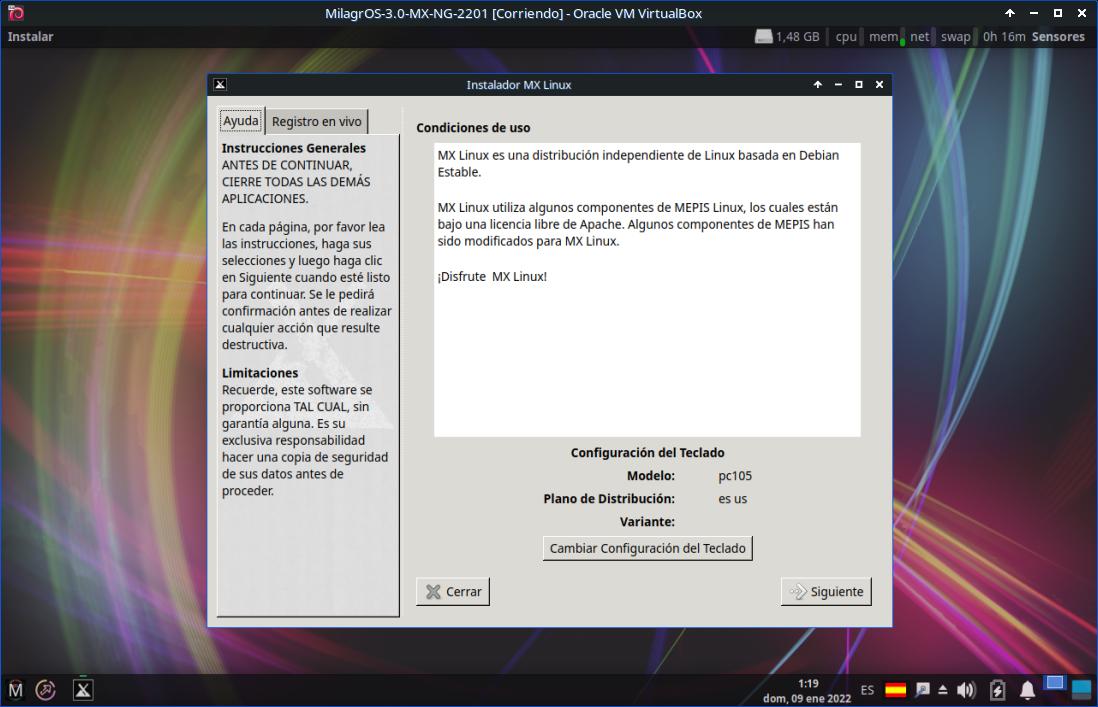Open the volume speaker icon

point(966,690)
